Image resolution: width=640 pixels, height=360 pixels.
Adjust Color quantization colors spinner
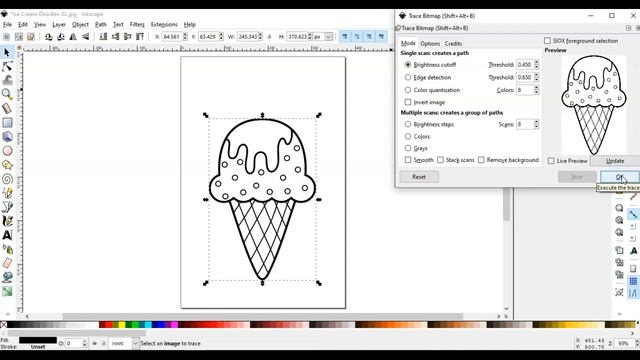tap(536, 90)
